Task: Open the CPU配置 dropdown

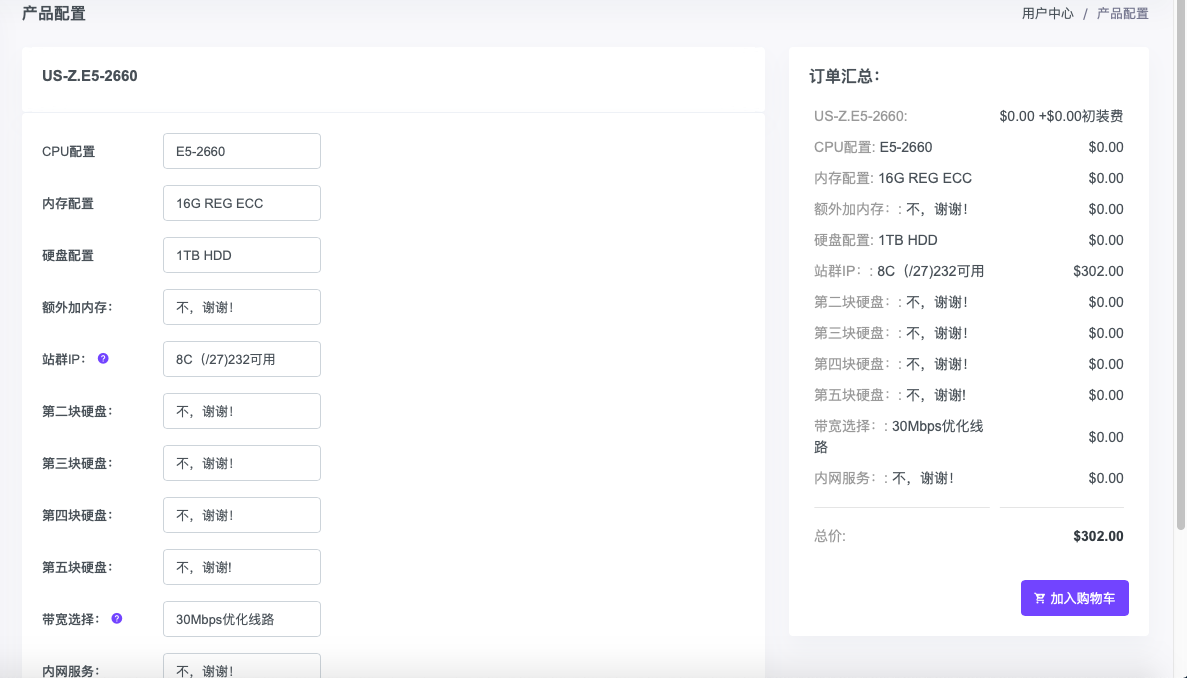Action: 241,151
